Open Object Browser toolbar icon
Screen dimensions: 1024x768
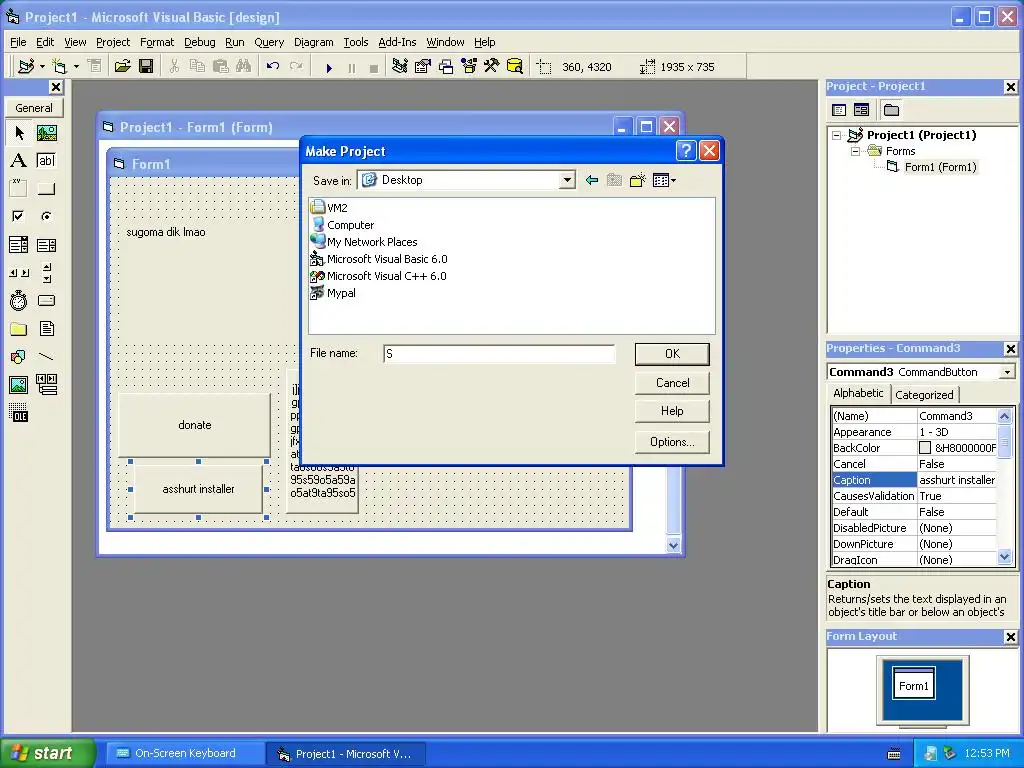click(x=469, y=67)
